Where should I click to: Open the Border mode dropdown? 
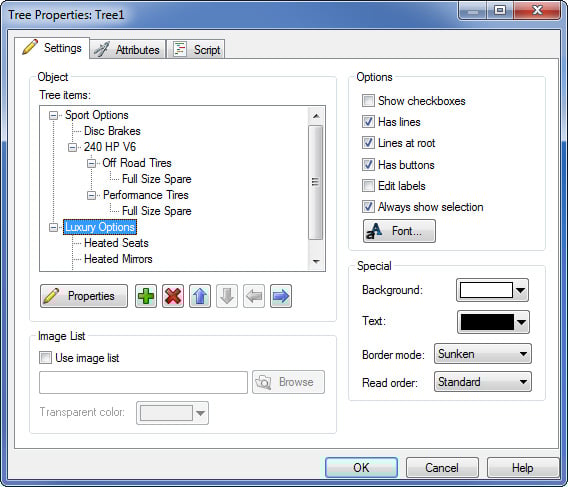[x=483, y=354]
